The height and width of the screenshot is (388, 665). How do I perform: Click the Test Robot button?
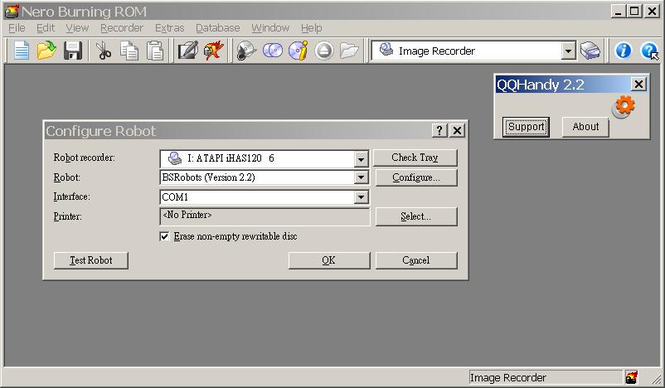[91, 260]
